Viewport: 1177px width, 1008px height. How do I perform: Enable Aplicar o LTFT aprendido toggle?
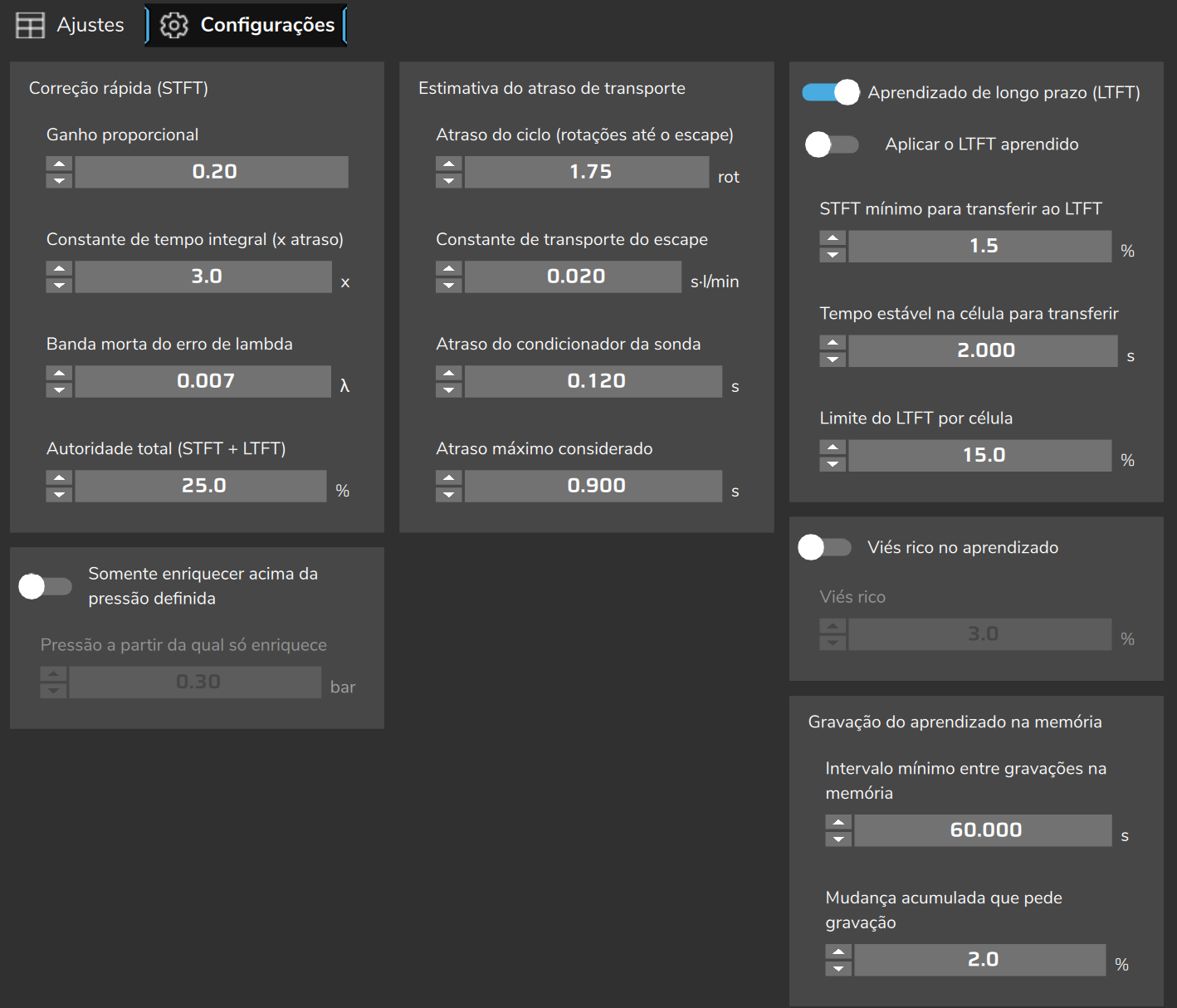pyautogui.click(x=833, y=144)
